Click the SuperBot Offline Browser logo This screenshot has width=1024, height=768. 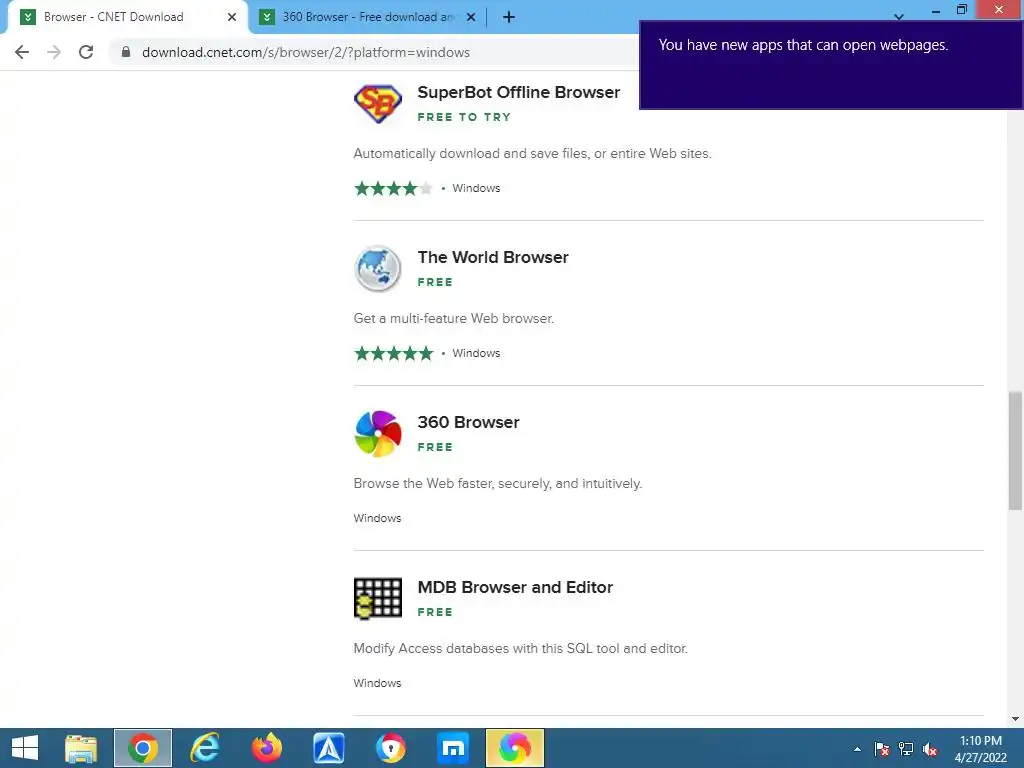coord(377,103)
